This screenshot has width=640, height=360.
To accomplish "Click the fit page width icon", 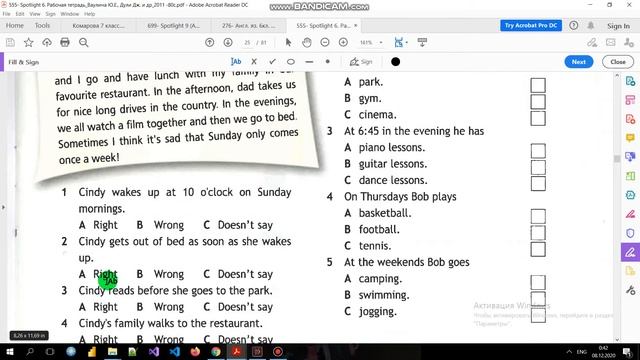I will click(399, 42).
